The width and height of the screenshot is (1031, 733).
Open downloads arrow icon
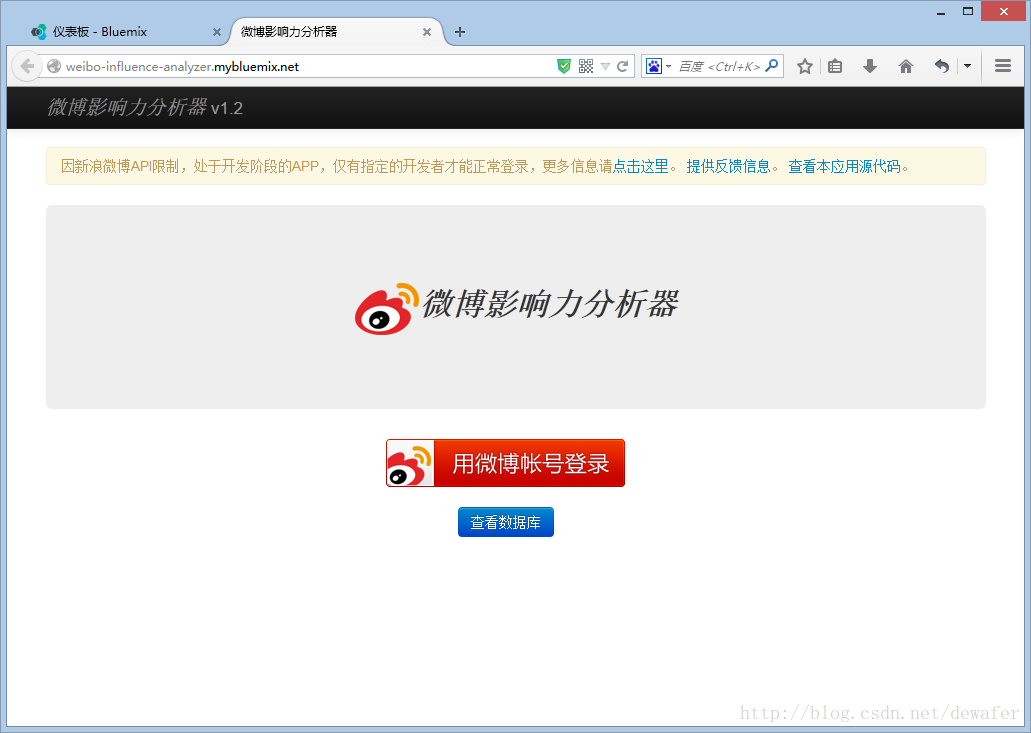[870, 66]
